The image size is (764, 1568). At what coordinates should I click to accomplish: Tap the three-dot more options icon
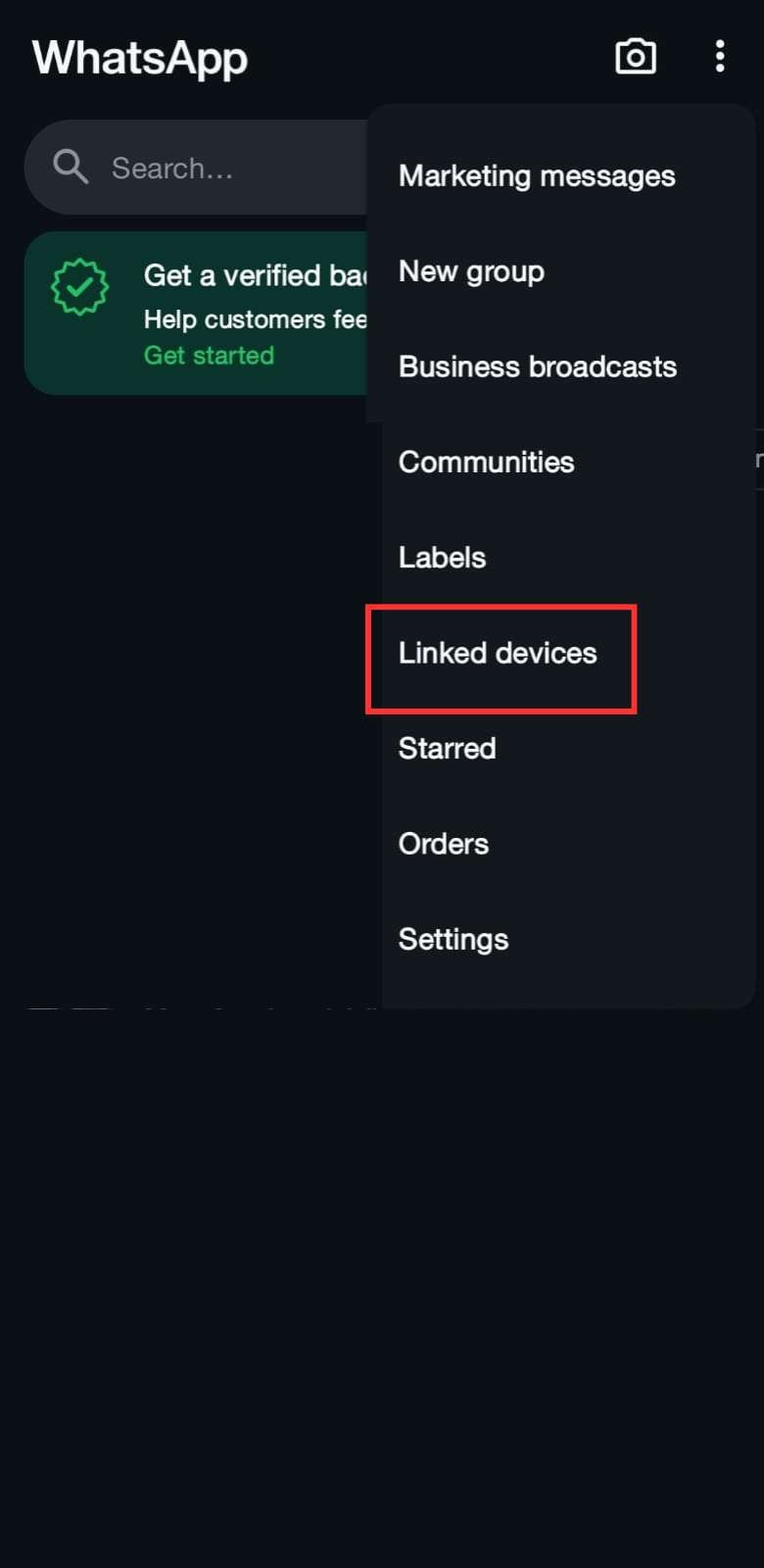[720, 57]
